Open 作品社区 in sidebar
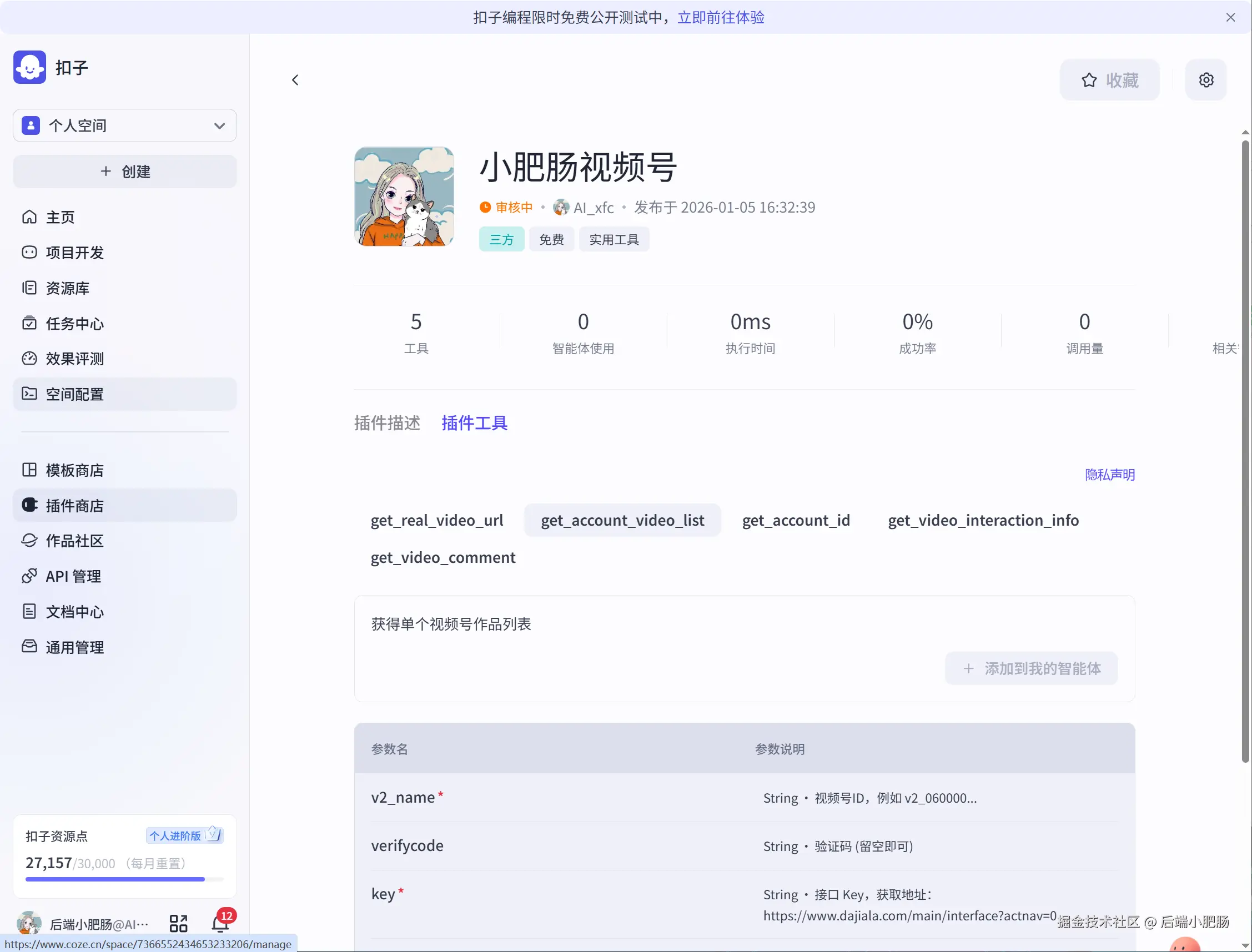The height and width of the screenshot is (952, 1252). pos(75,541)
